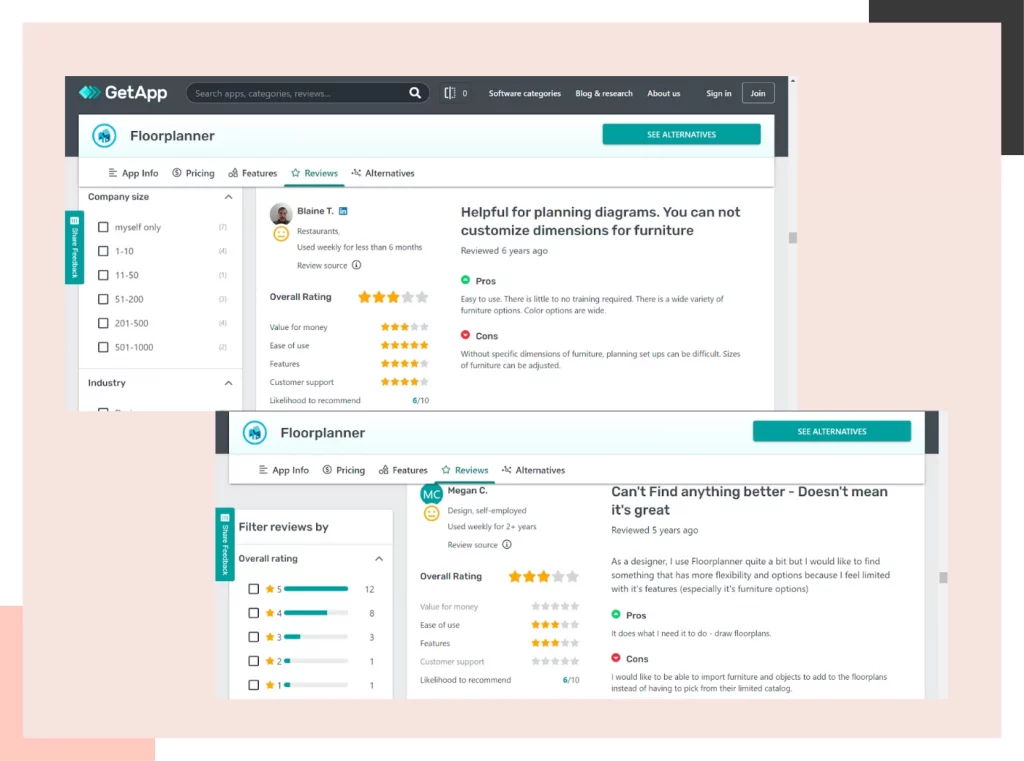1024x761 pixels.
Task: Open Features tab in top window
Action: [253, 173]
